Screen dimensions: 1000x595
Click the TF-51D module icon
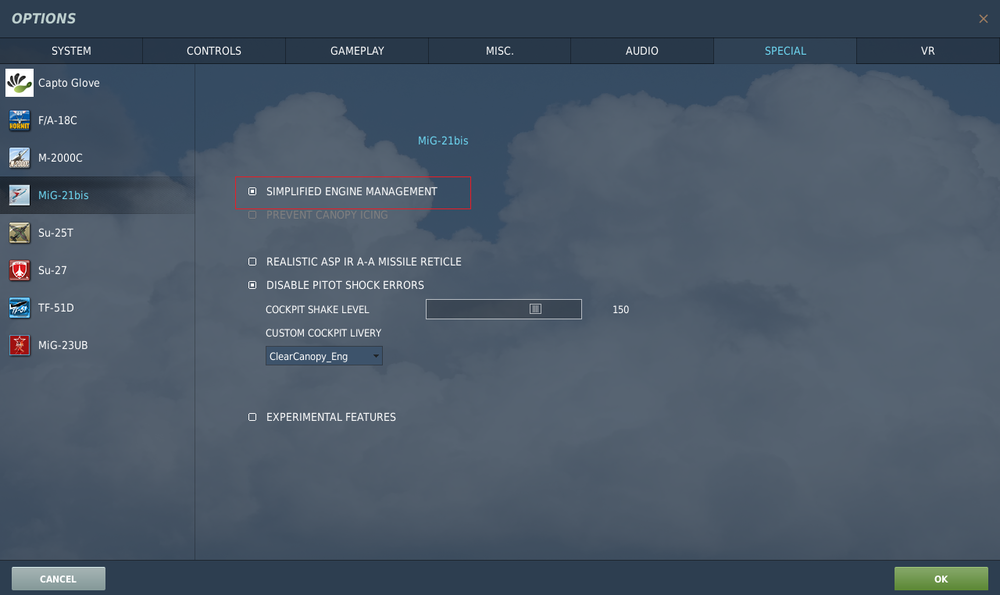(x=19, y=308)
